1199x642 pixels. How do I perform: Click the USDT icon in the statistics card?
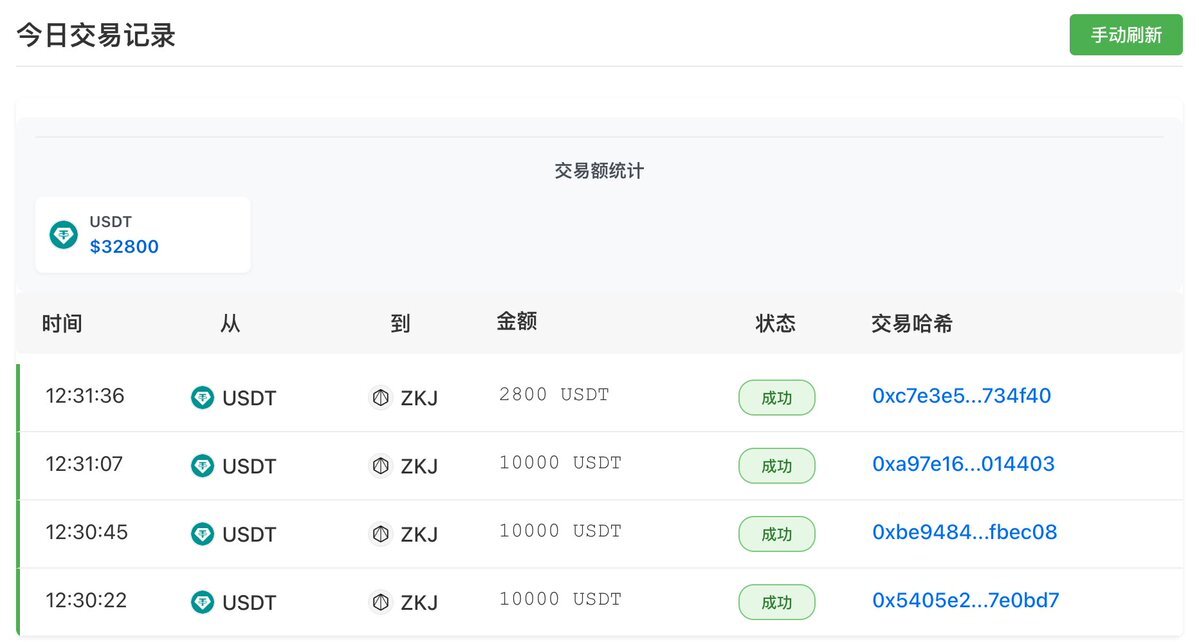[x=63, y=235]
